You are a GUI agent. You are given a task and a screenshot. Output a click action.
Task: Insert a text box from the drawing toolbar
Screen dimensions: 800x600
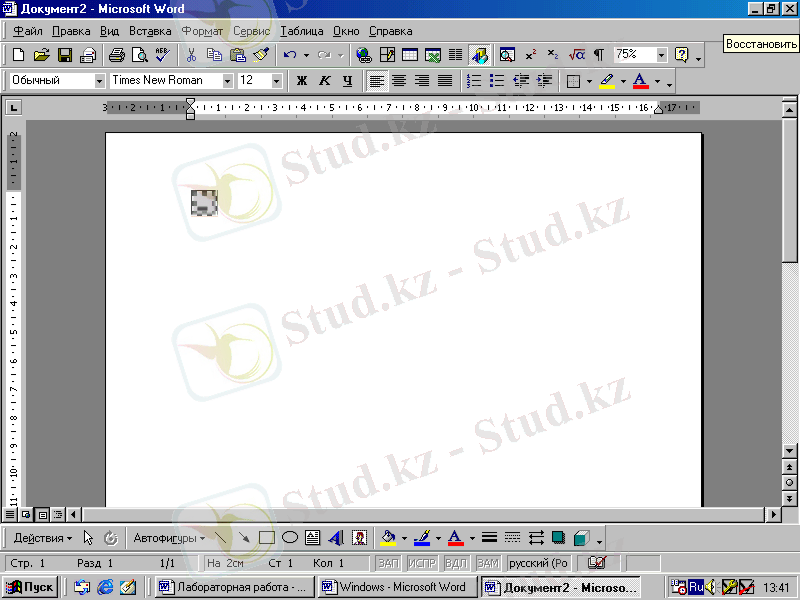click(312, 538)
